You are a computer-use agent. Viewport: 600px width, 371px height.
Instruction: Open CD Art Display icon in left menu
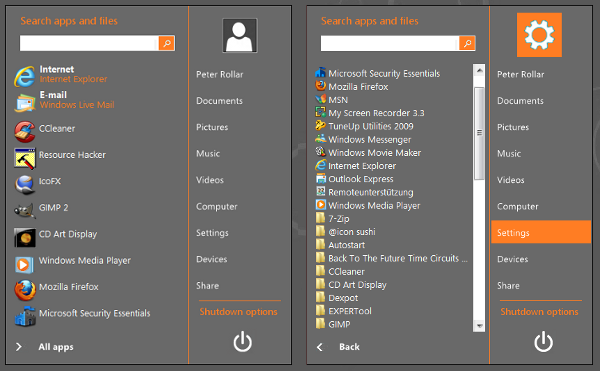pos(24,237)
